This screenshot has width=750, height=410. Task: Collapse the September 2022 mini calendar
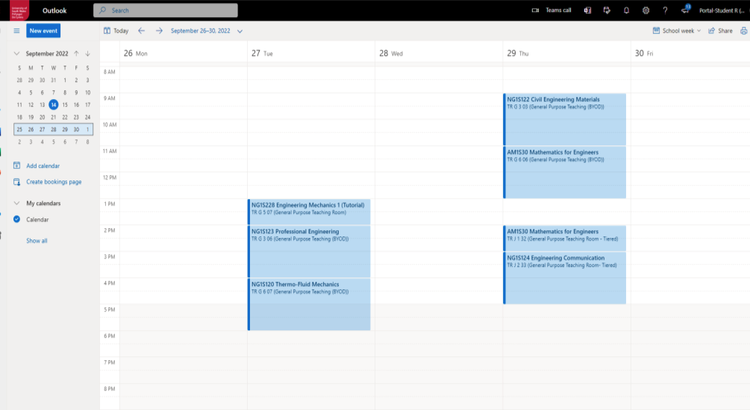point(17,53)
